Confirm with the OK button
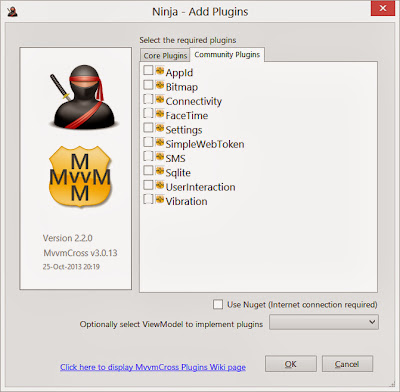 pyautogui.click(x=291, y=364)
